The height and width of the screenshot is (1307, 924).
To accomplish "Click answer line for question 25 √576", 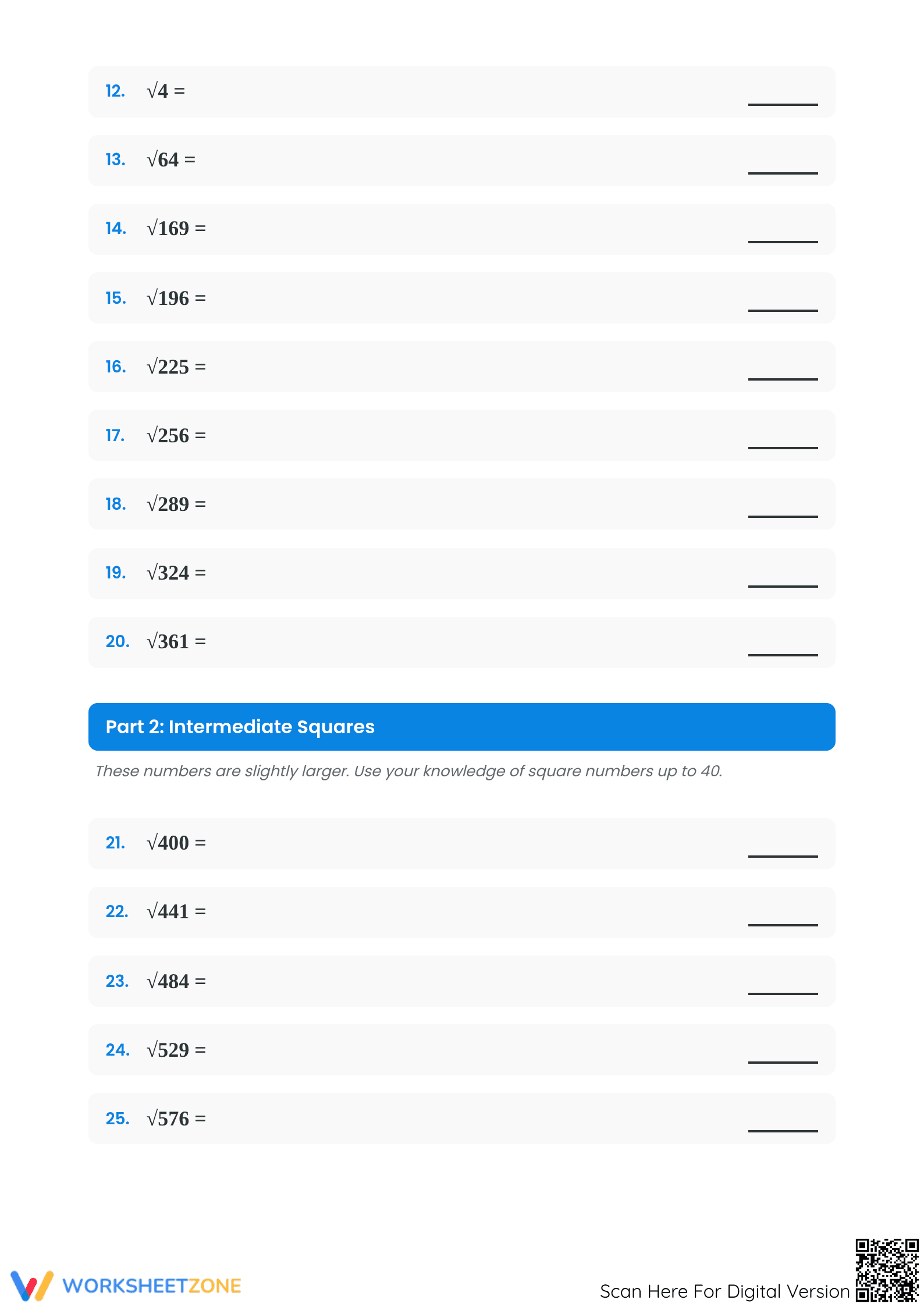I will (x=783, y=1131).
